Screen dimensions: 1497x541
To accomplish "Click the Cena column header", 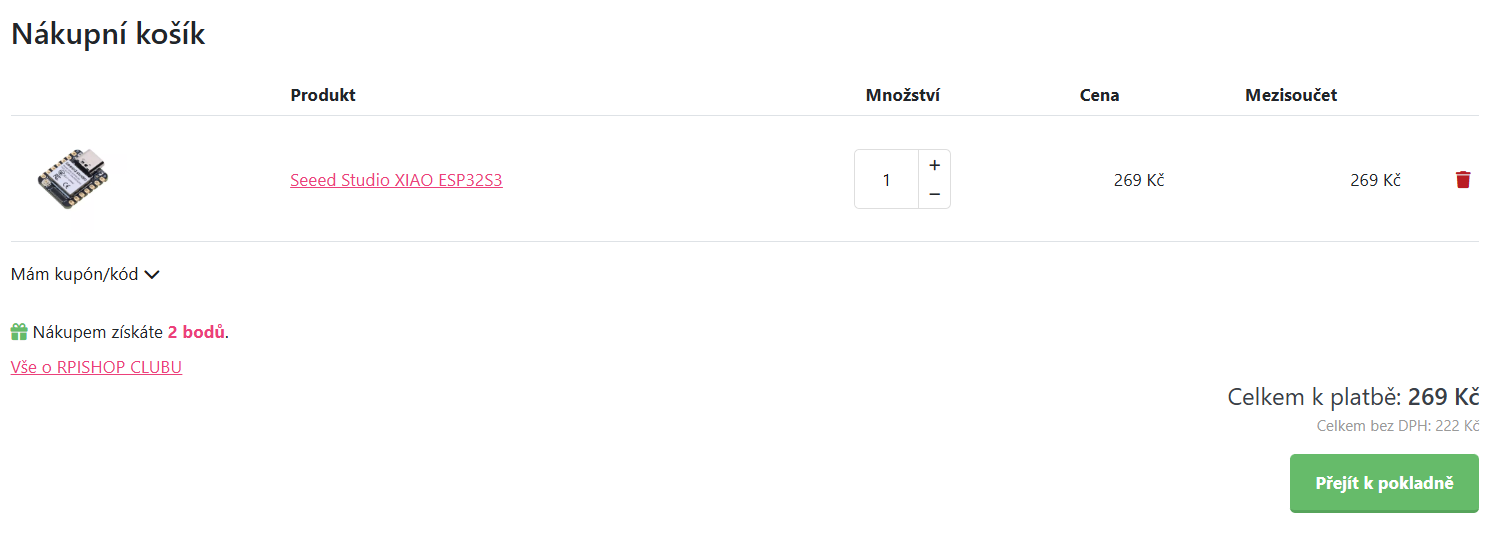I will coord(1099,95).
